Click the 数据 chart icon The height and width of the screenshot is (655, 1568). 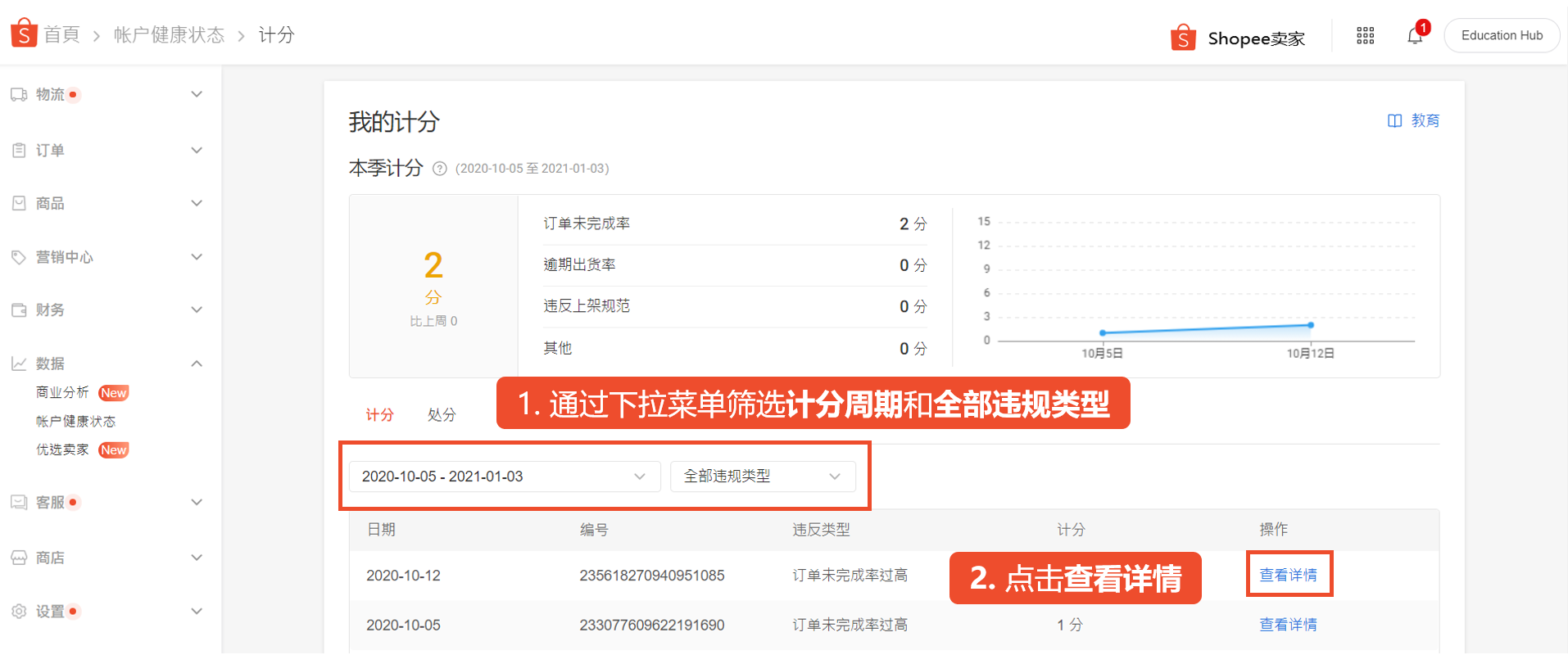click(x=19, y=364)
